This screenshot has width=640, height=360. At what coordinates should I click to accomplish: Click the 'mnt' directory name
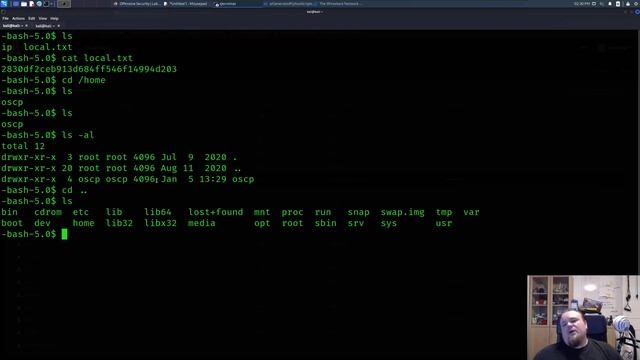(262, 212)
